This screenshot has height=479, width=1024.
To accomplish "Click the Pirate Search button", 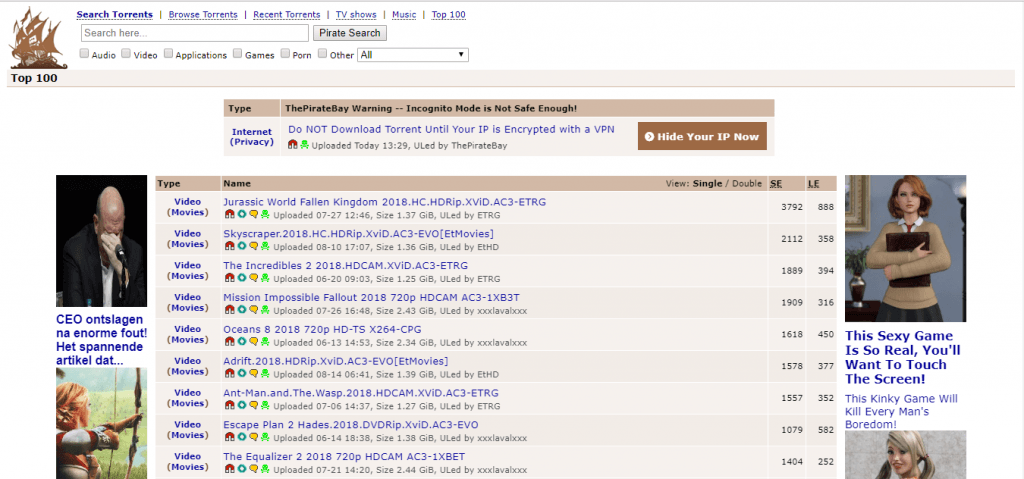I will click(350, 33).
